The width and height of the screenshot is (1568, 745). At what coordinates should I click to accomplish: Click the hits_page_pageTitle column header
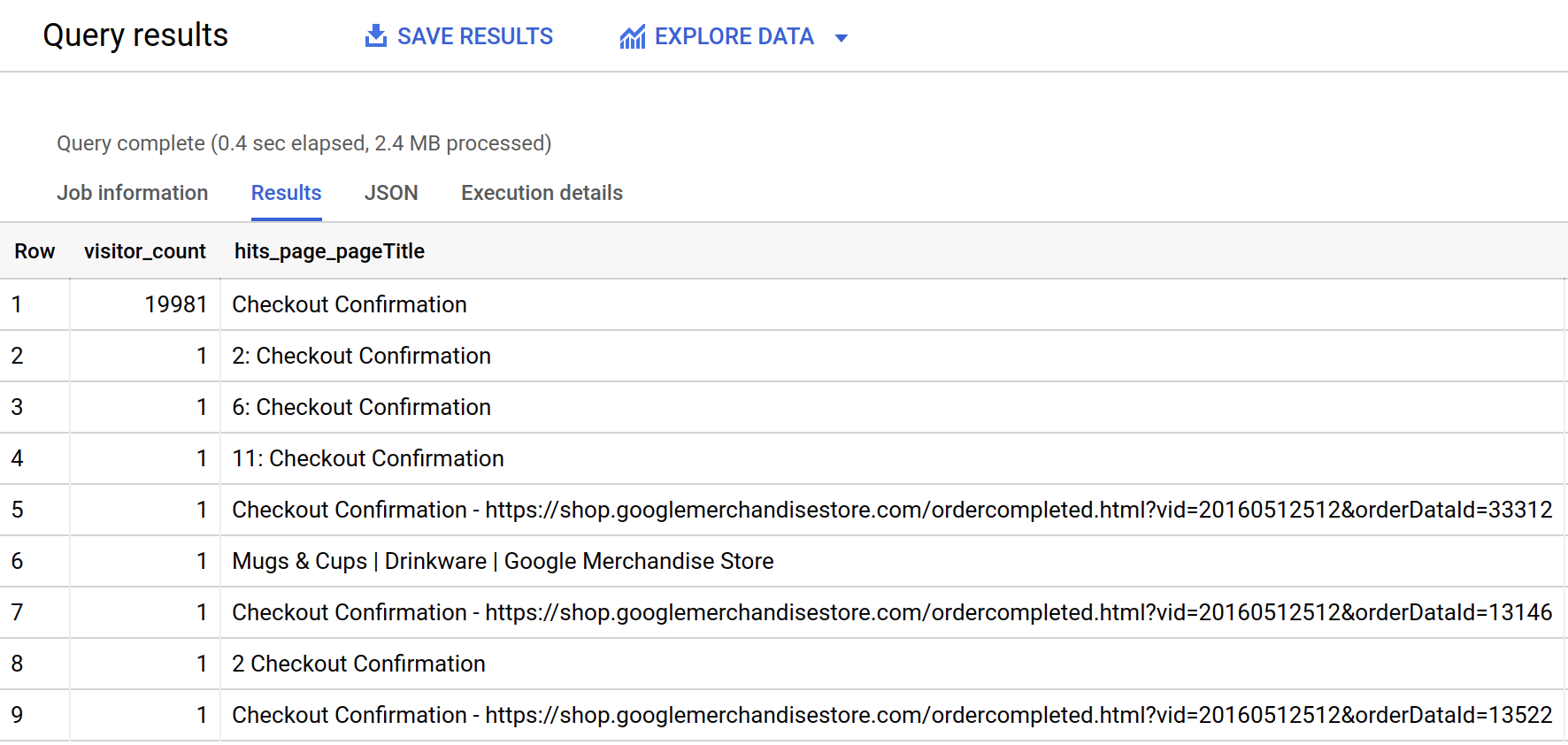pos(329,251)
